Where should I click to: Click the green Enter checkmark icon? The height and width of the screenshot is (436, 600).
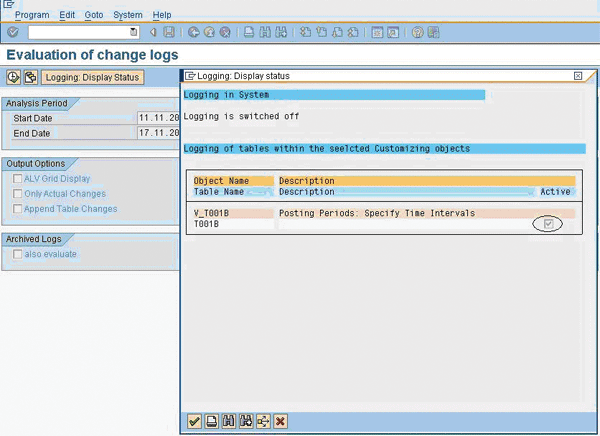point(12,33)
